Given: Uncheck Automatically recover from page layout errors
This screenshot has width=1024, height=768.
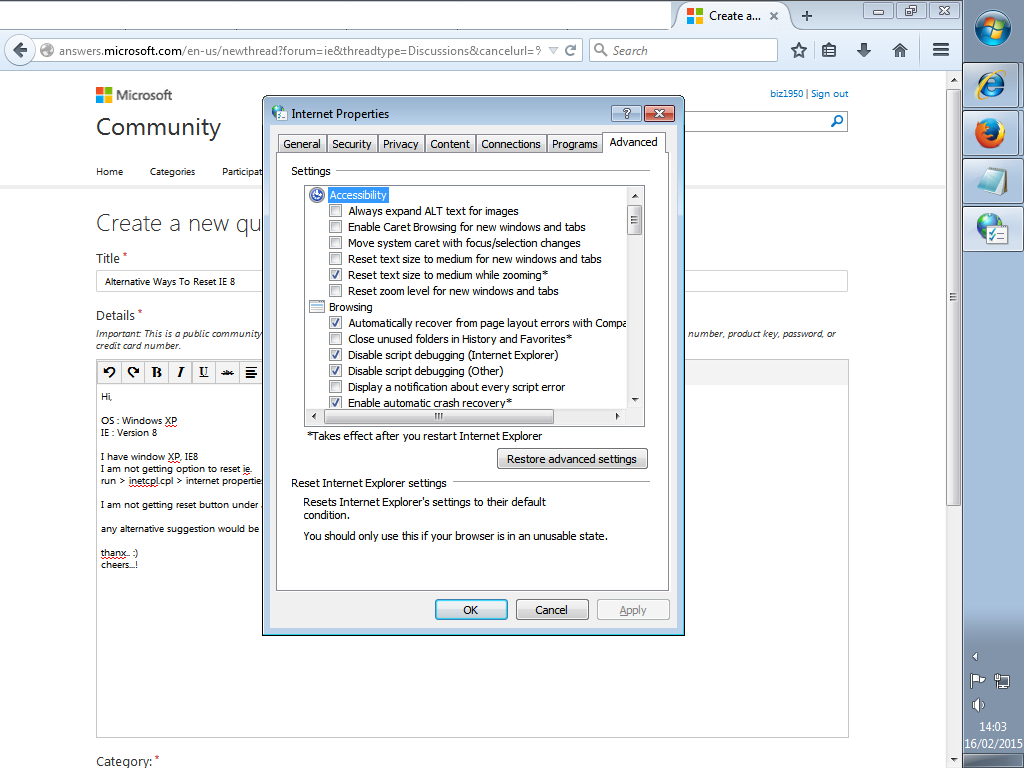Looking at the screenshot, I should point(335,323).
